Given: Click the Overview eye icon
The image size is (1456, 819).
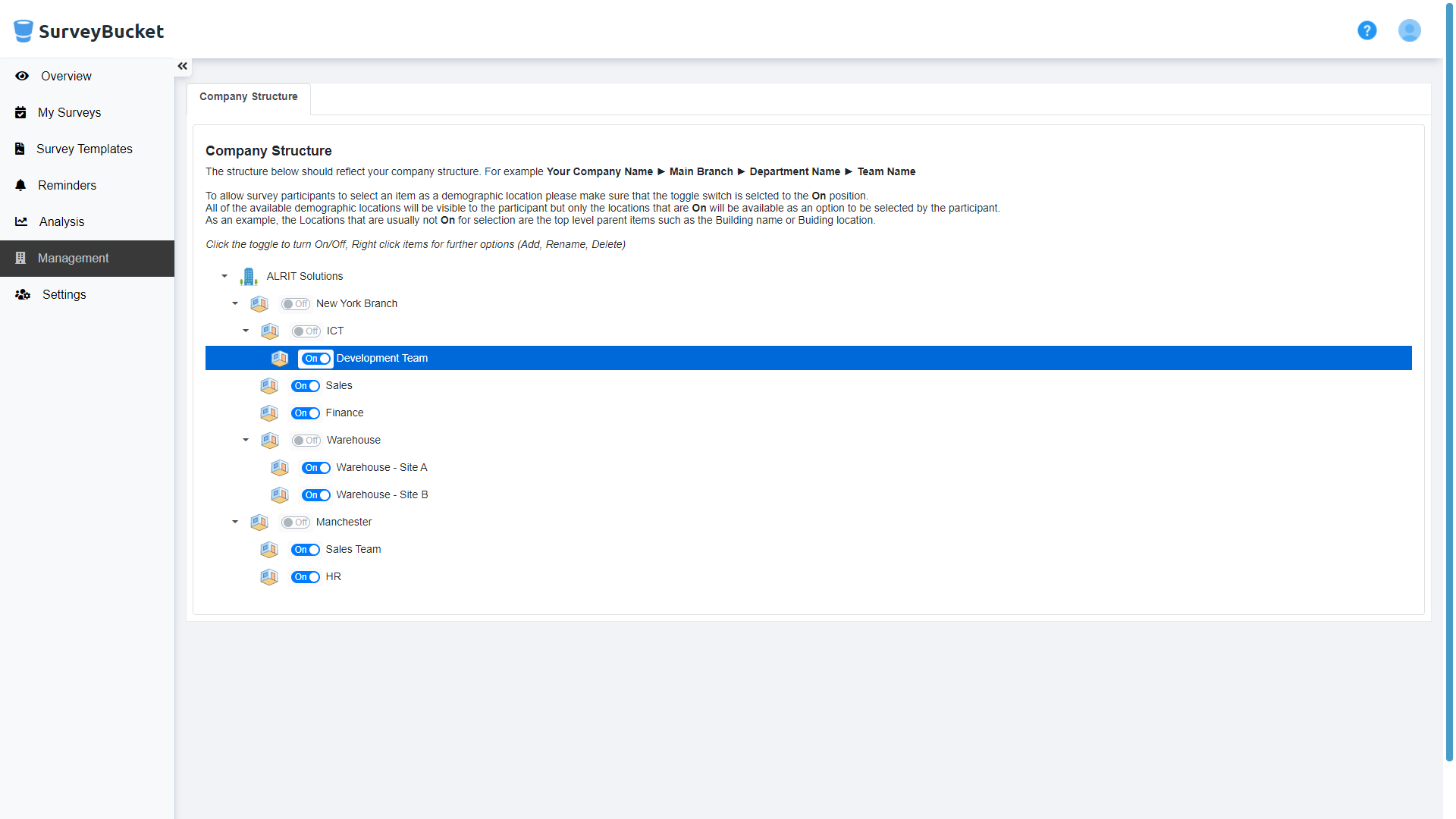Looking at the screenshot, I should pos(22,76).
